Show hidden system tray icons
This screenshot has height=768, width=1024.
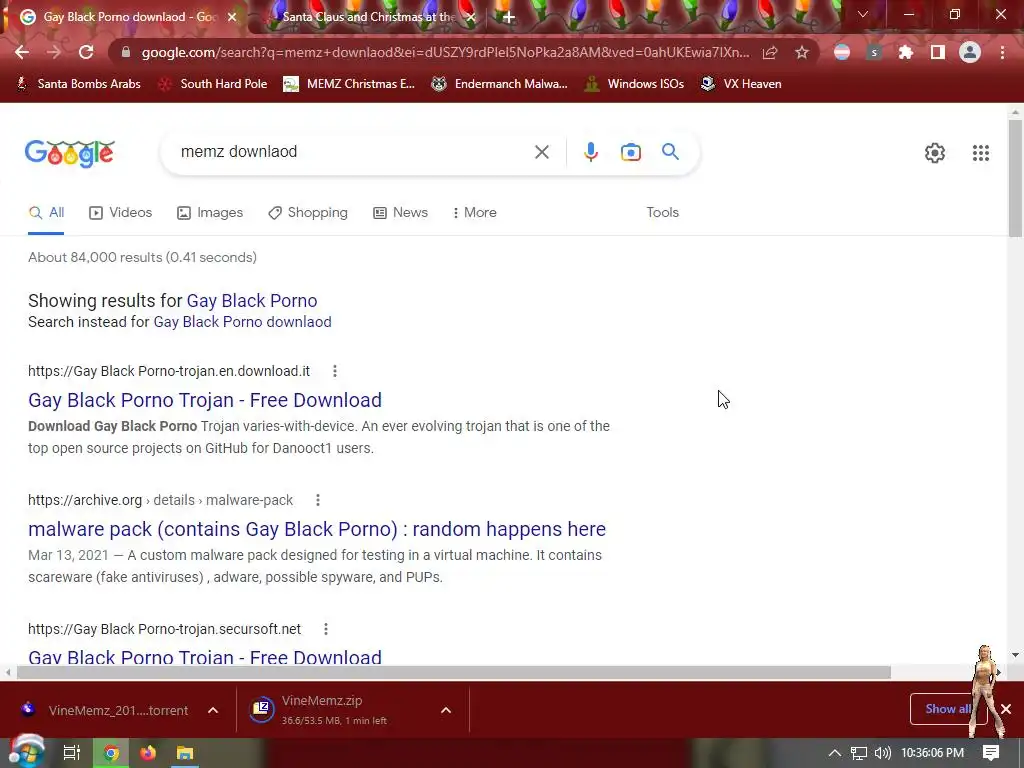pos(835,753)
